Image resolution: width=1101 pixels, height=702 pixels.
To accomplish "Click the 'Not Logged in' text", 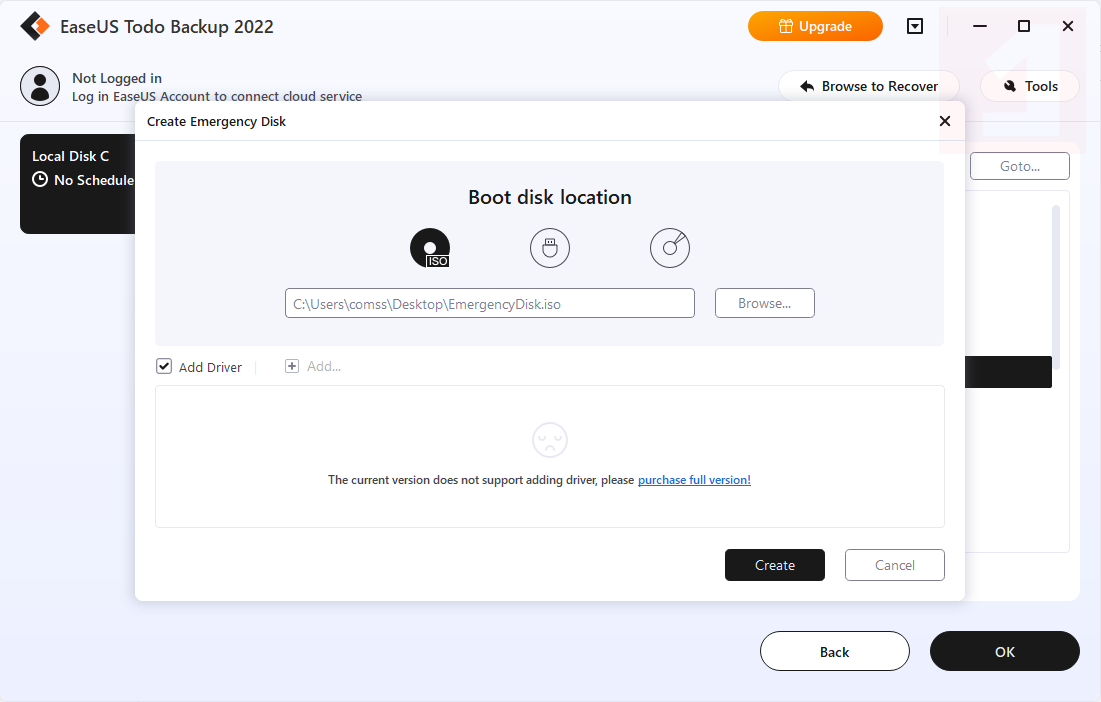I will [117, 78].
